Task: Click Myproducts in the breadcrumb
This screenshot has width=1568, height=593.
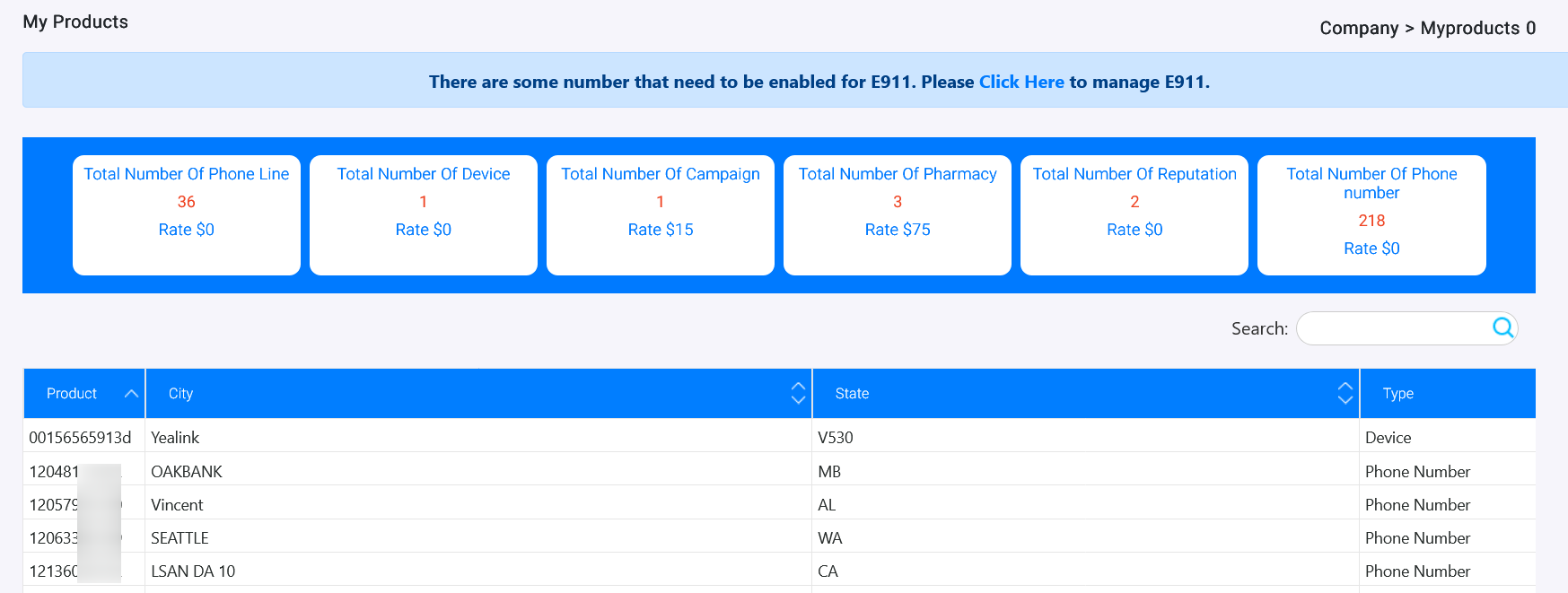Action: click(1469, 28)
